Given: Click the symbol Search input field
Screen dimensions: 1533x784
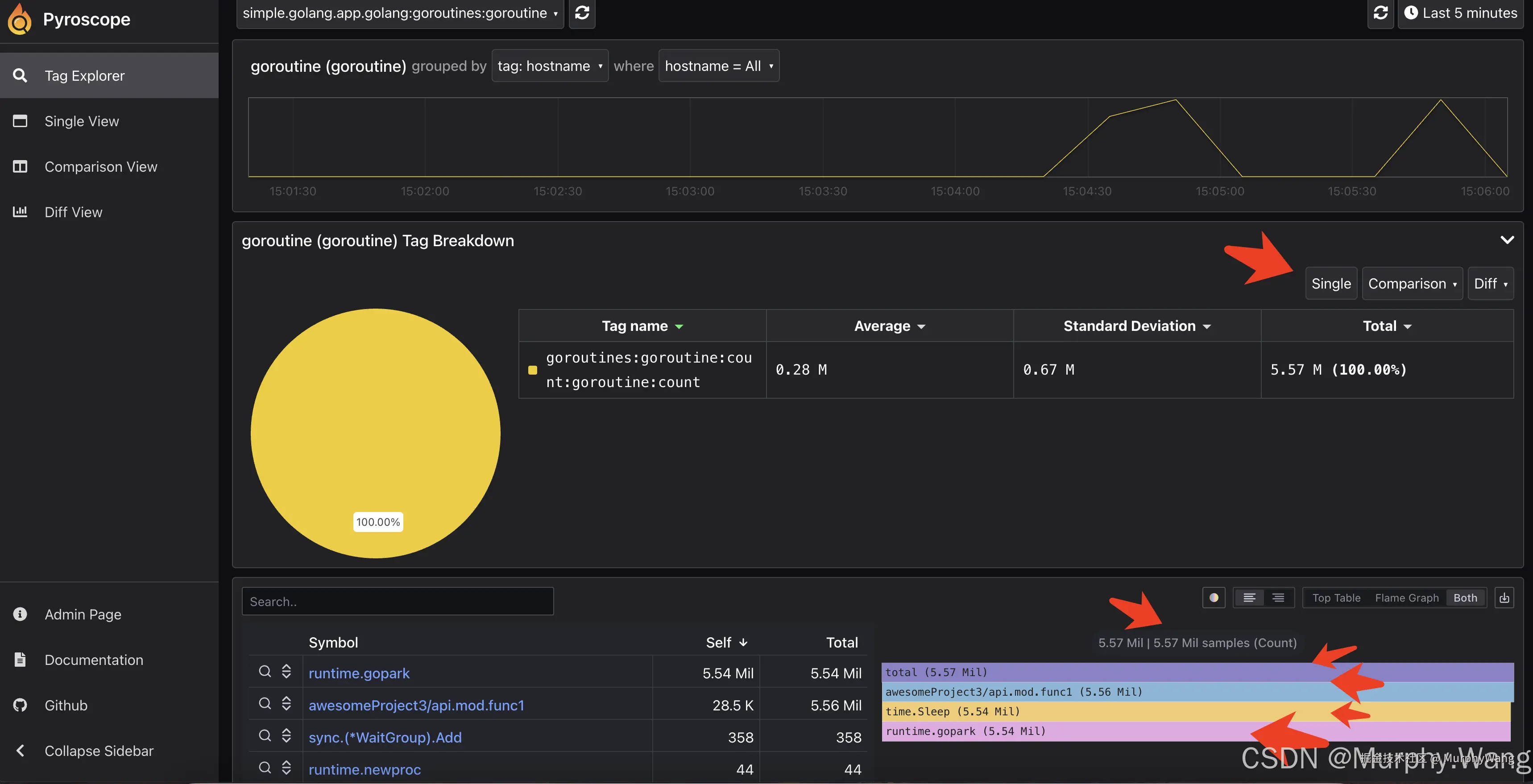Looking at the screenshot, I should click(x=397, y=602).
